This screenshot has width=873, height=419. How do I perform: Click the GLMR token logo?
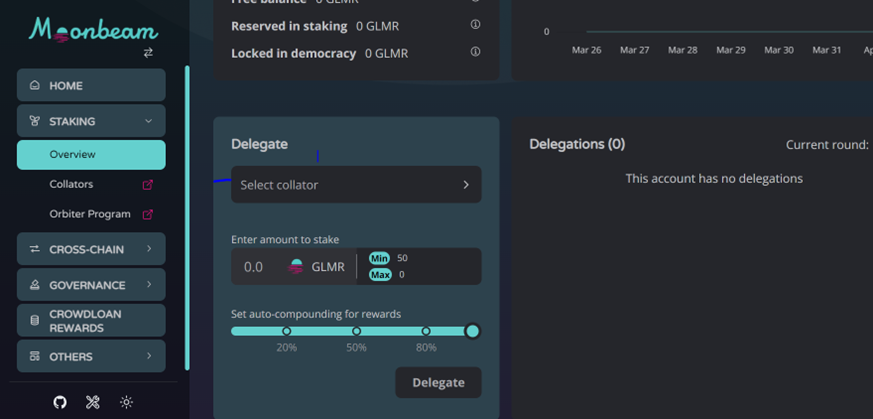[x=295, y=267]
